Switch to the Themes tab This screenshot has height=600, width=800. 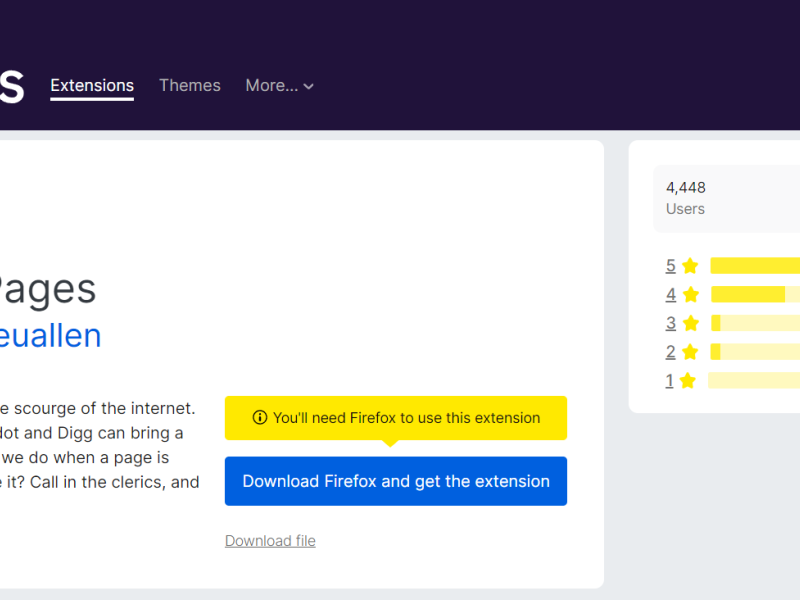pyautogui.click(x=190, y=85)
